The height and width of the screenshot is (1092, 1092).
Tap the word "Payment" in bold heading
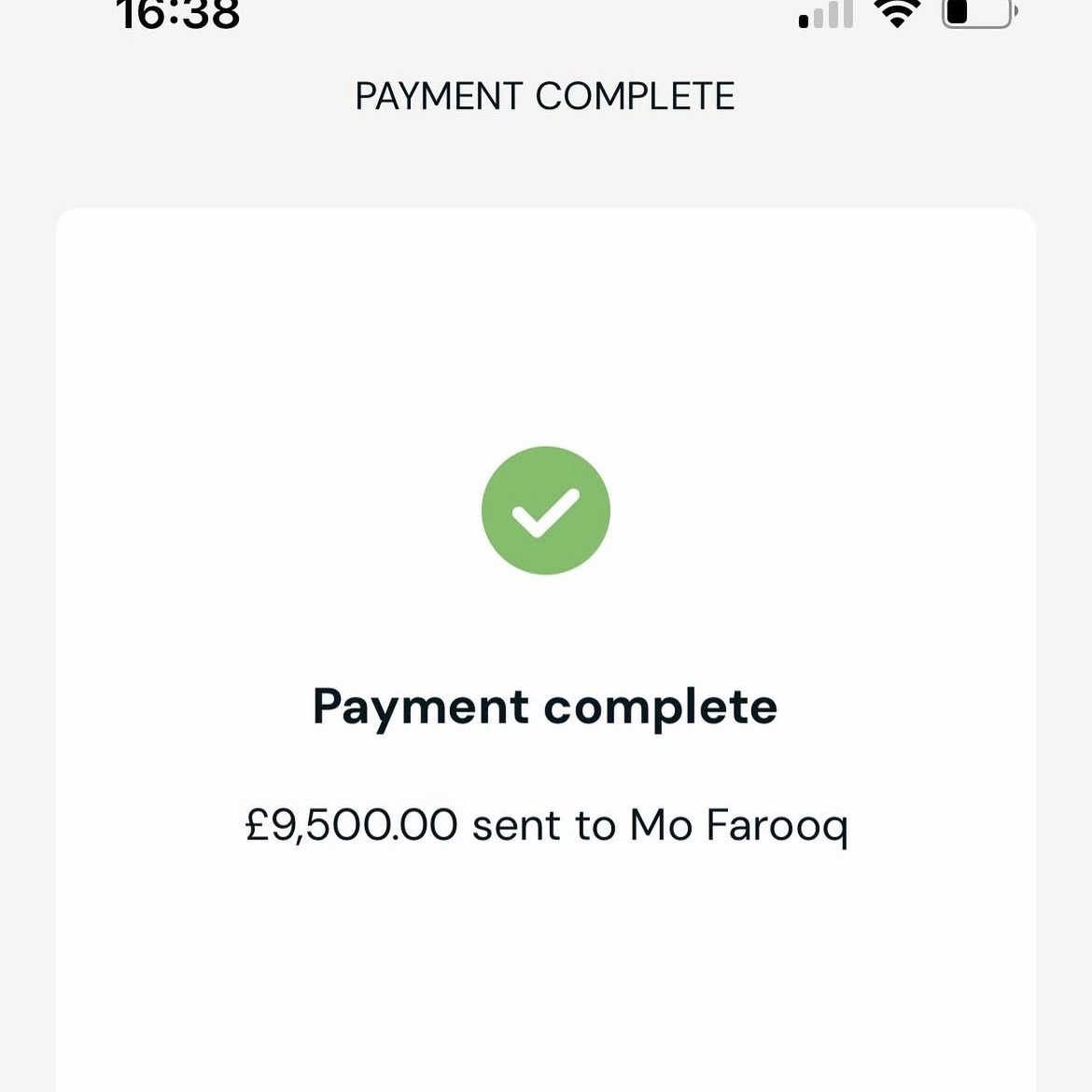tap(421, 707)
